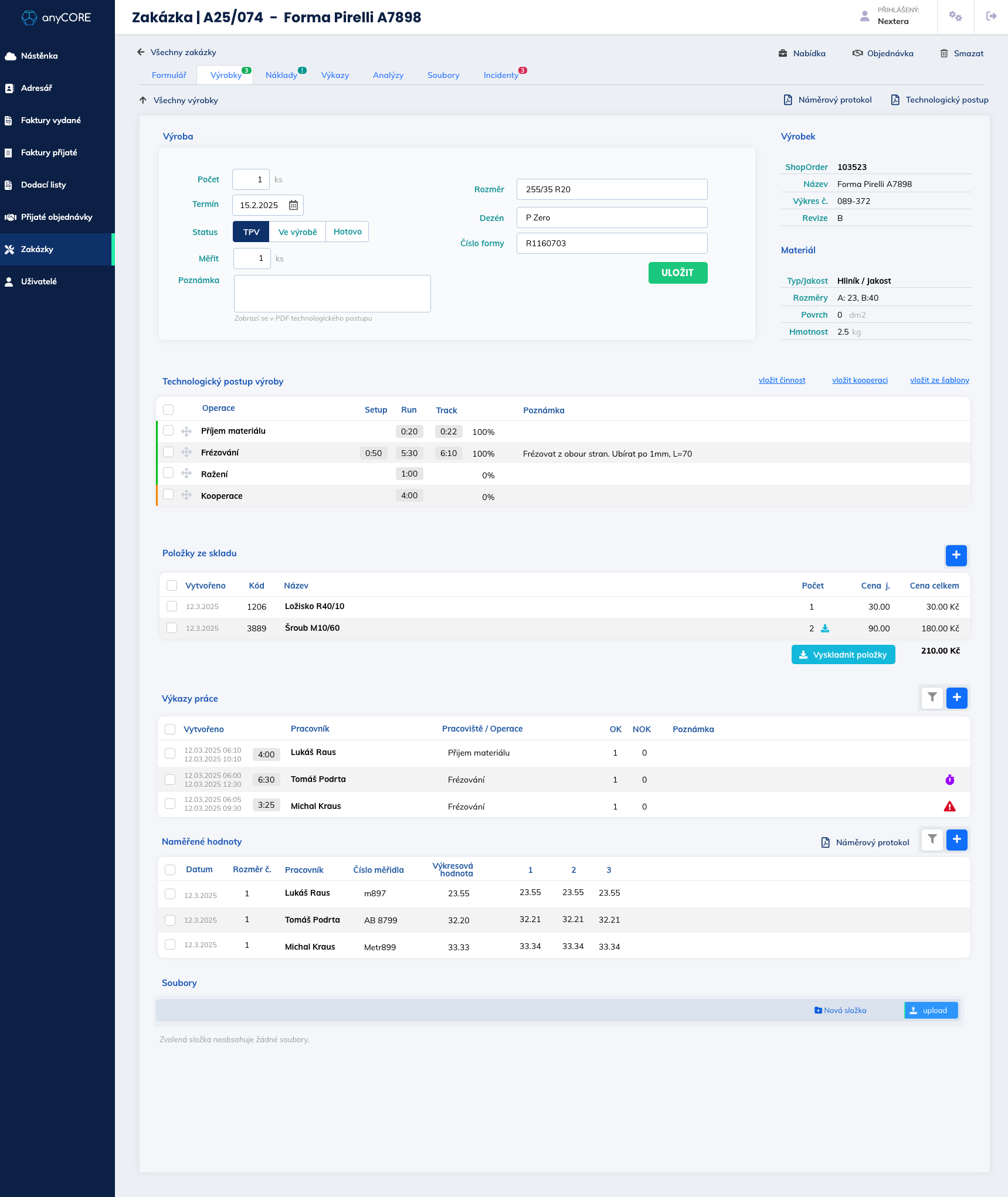Switch to the Výkazy tab
Viewport: 1008px width, 1197px height.
(x=335, y=75)
